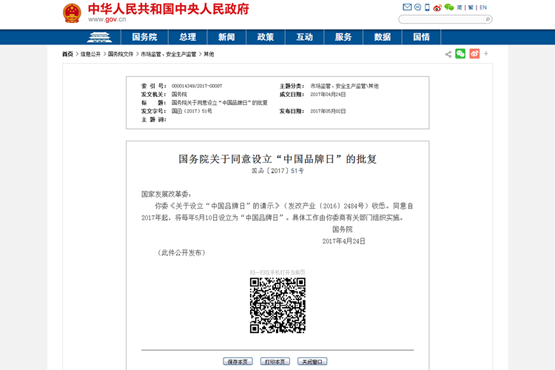The width and height of the screenshot is (555, 370).
Task: Click the Tiananmen gate home icon in navbar
Action: (99, 37)
